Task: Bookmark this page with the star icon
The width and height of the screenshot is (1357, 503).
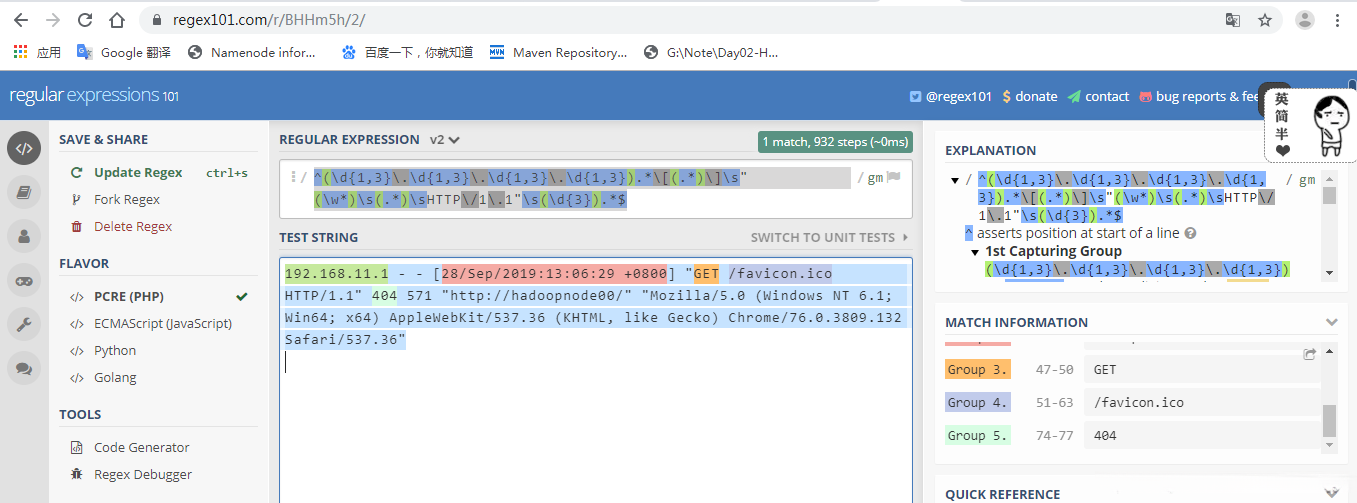Action: [x=1265, y=20]
